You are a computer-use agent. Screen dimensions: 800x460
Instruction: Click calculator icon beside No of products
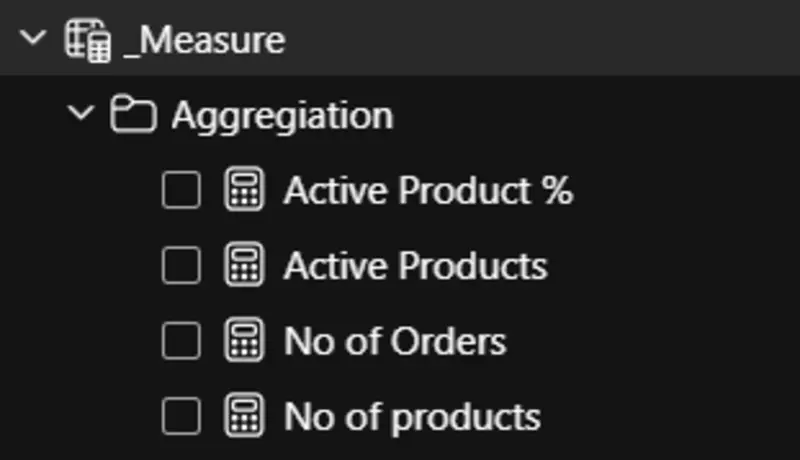point(244,416)
